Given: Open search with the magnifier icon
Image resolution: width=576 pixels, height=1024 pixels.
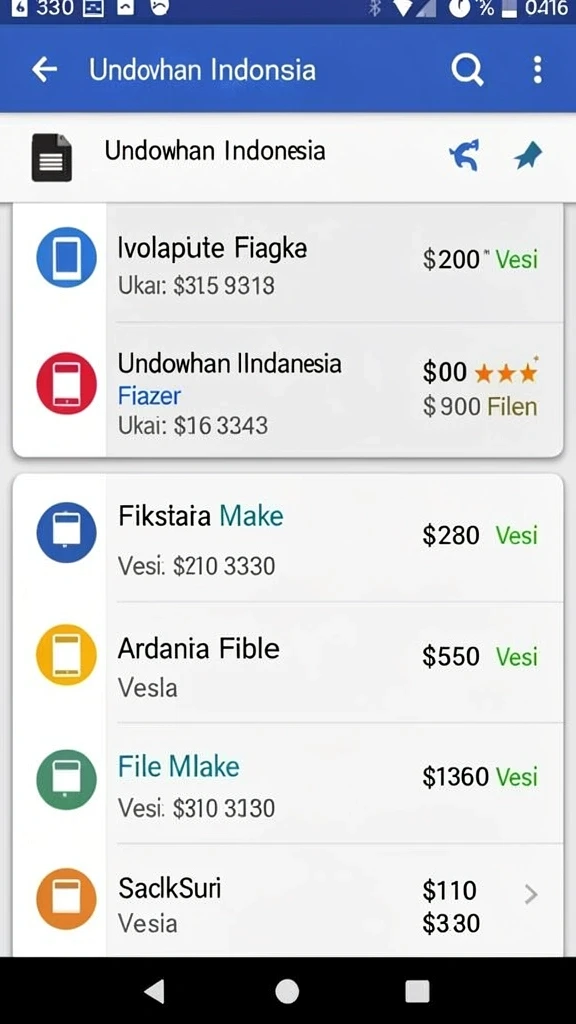Looking at the screenshot, I should 468,69.
